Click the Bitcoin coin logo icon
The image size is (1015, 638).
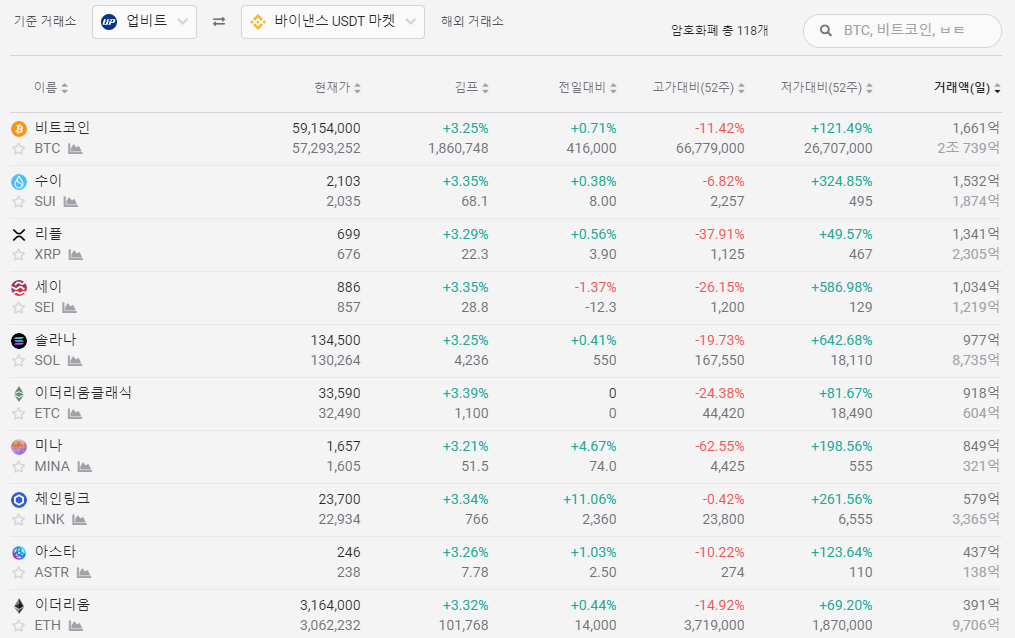click(18, 128)
